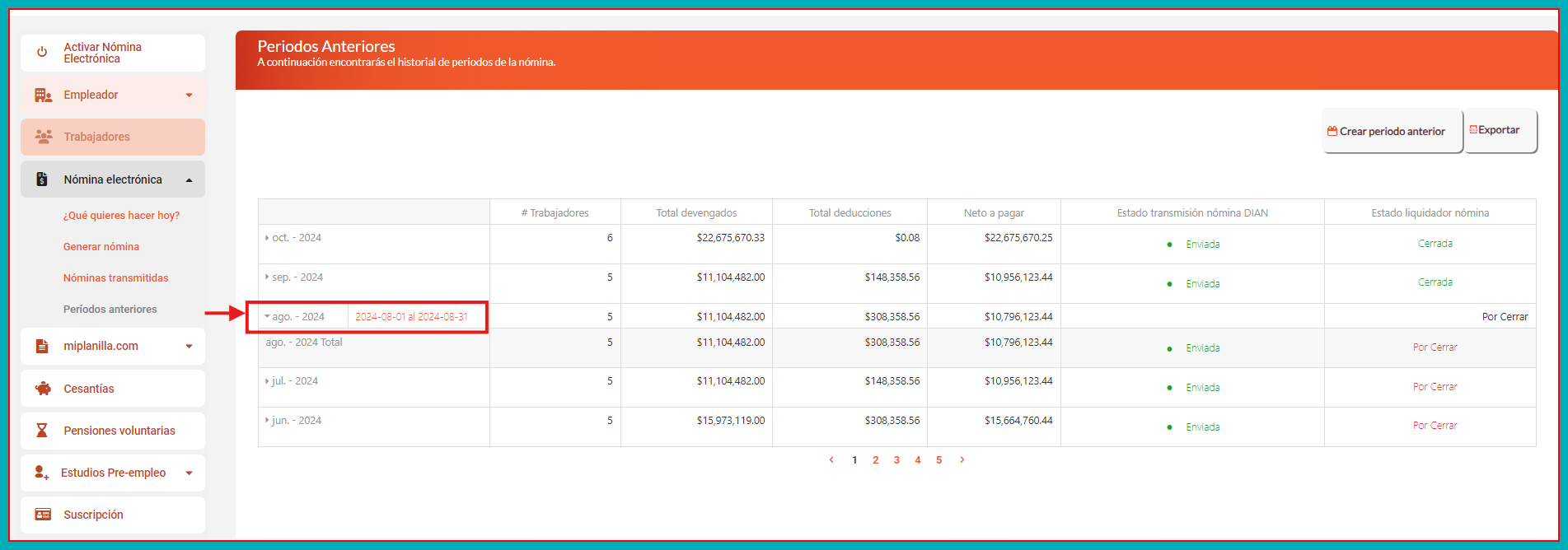Click Cerrada status in oct. - 2024 row
The image size is (1568, 550).
click(x=1435, y=244)
